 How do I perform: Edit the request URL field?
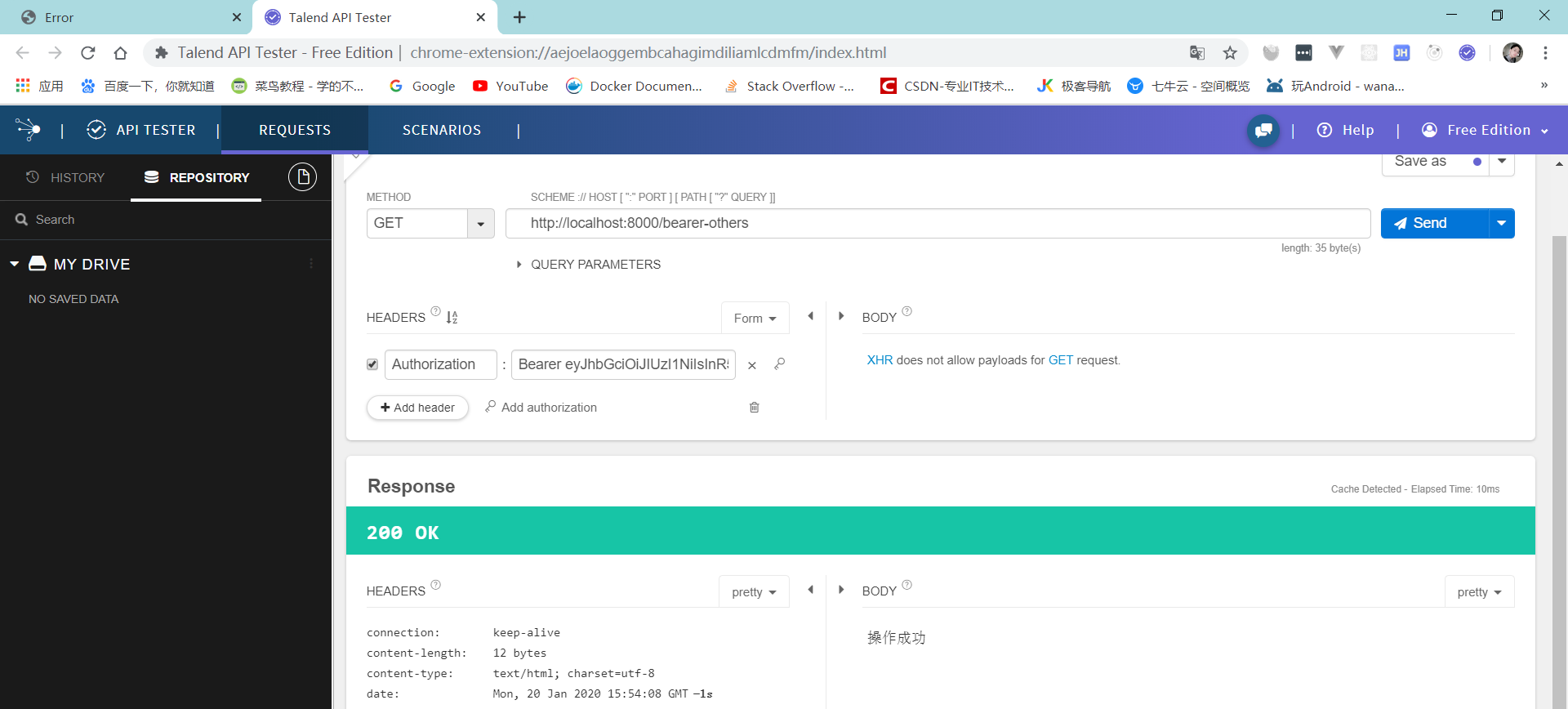pyautogui.click(x=938, y=223)
